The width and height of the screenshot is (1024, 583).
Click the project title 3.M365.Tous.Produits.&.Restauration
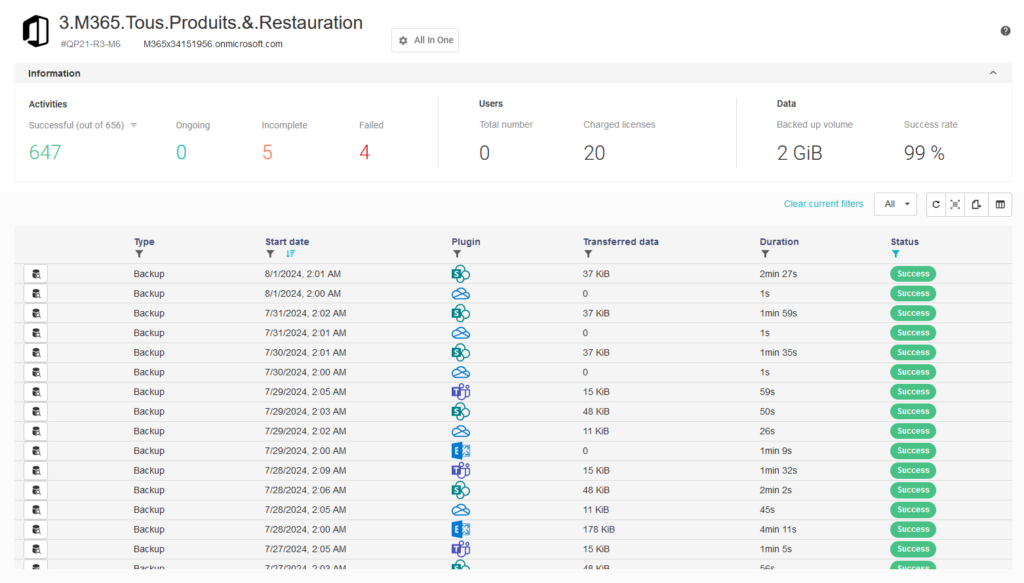(x=211, y=23)
